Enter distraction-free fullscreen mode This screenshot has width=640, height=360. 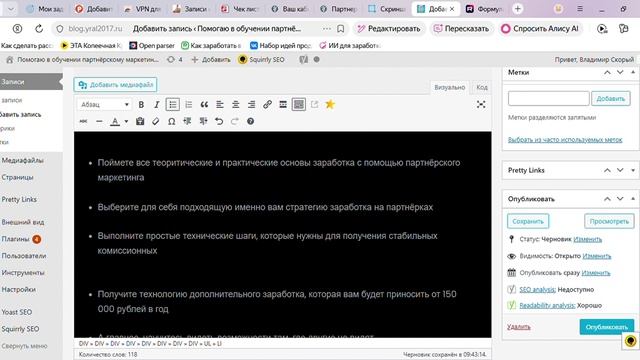(481, 104)
